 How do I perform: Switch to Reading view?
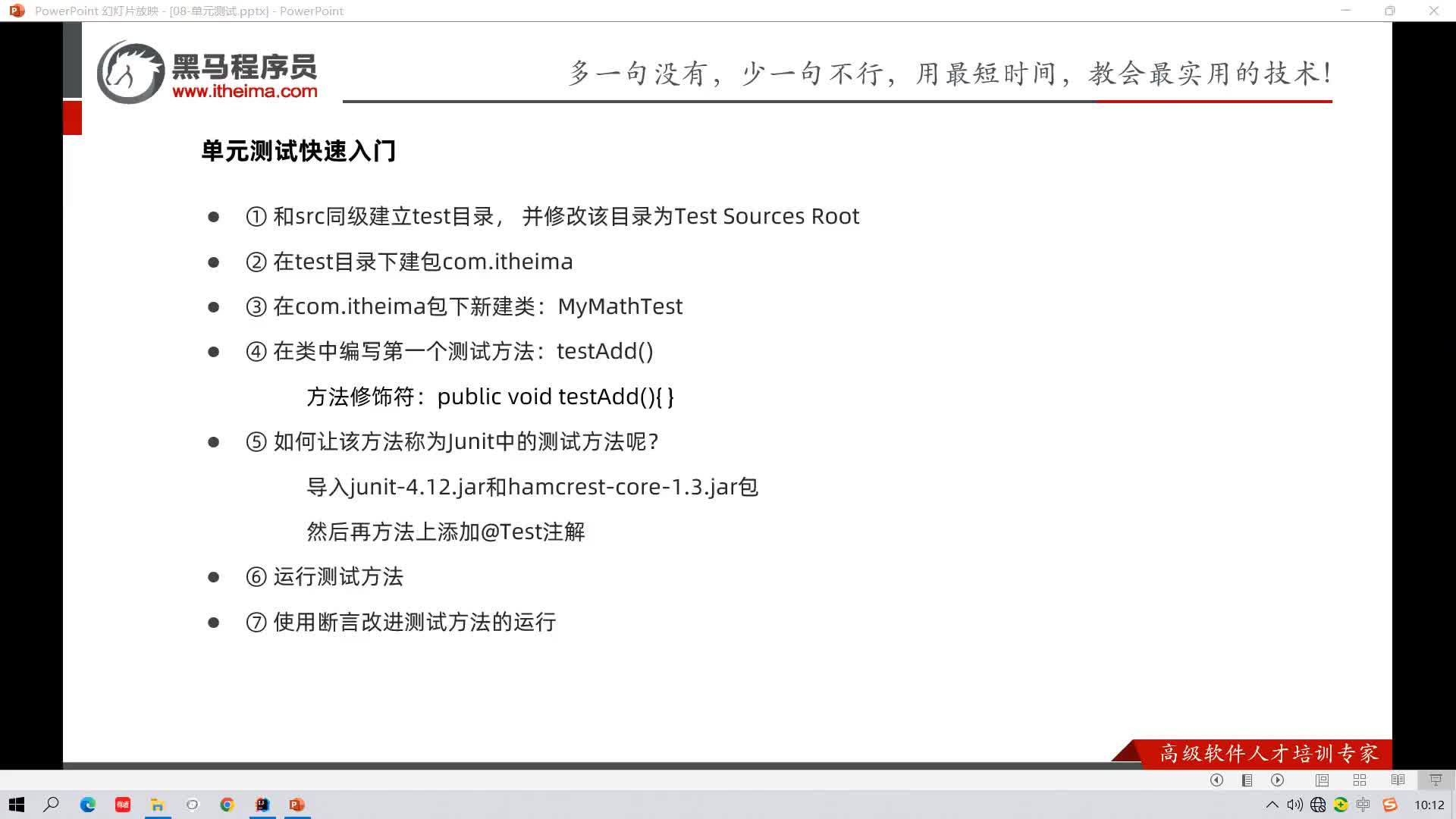click(1398, 780)
